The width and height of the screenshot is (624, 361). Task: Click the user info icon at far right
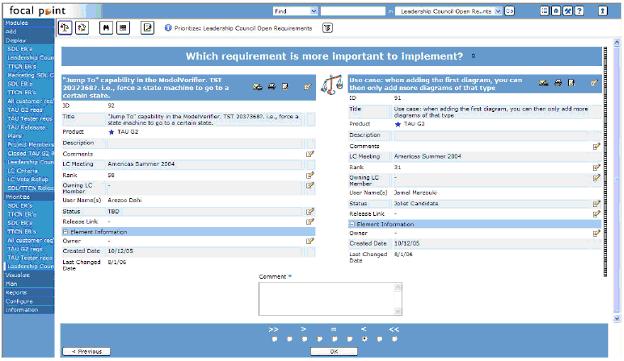coord(603,11)
